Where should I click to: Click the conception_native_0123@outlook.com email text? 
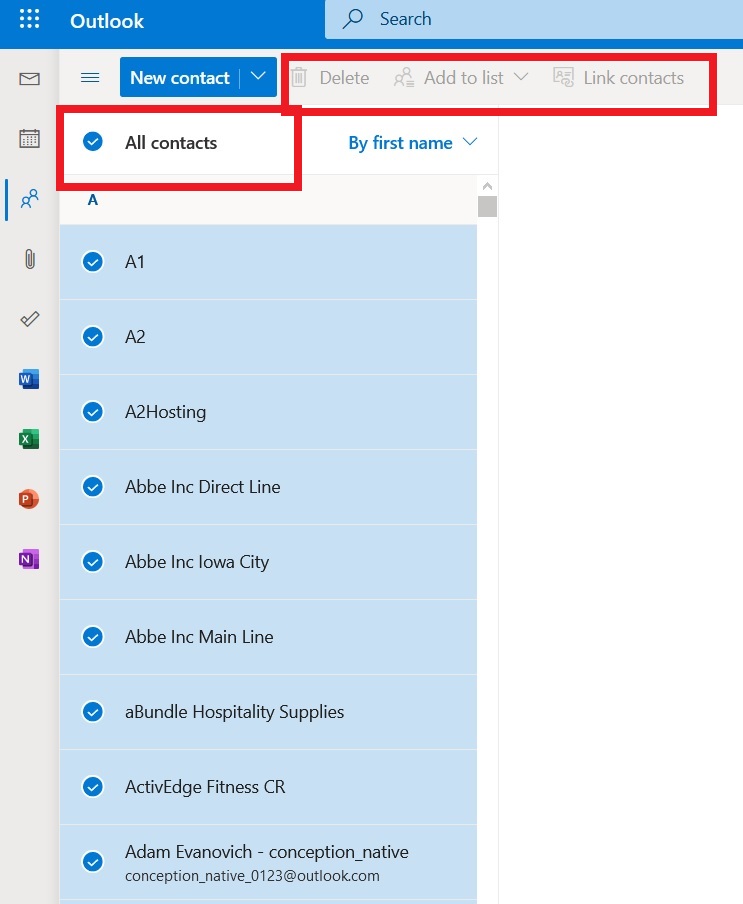(x=252, y=876)
